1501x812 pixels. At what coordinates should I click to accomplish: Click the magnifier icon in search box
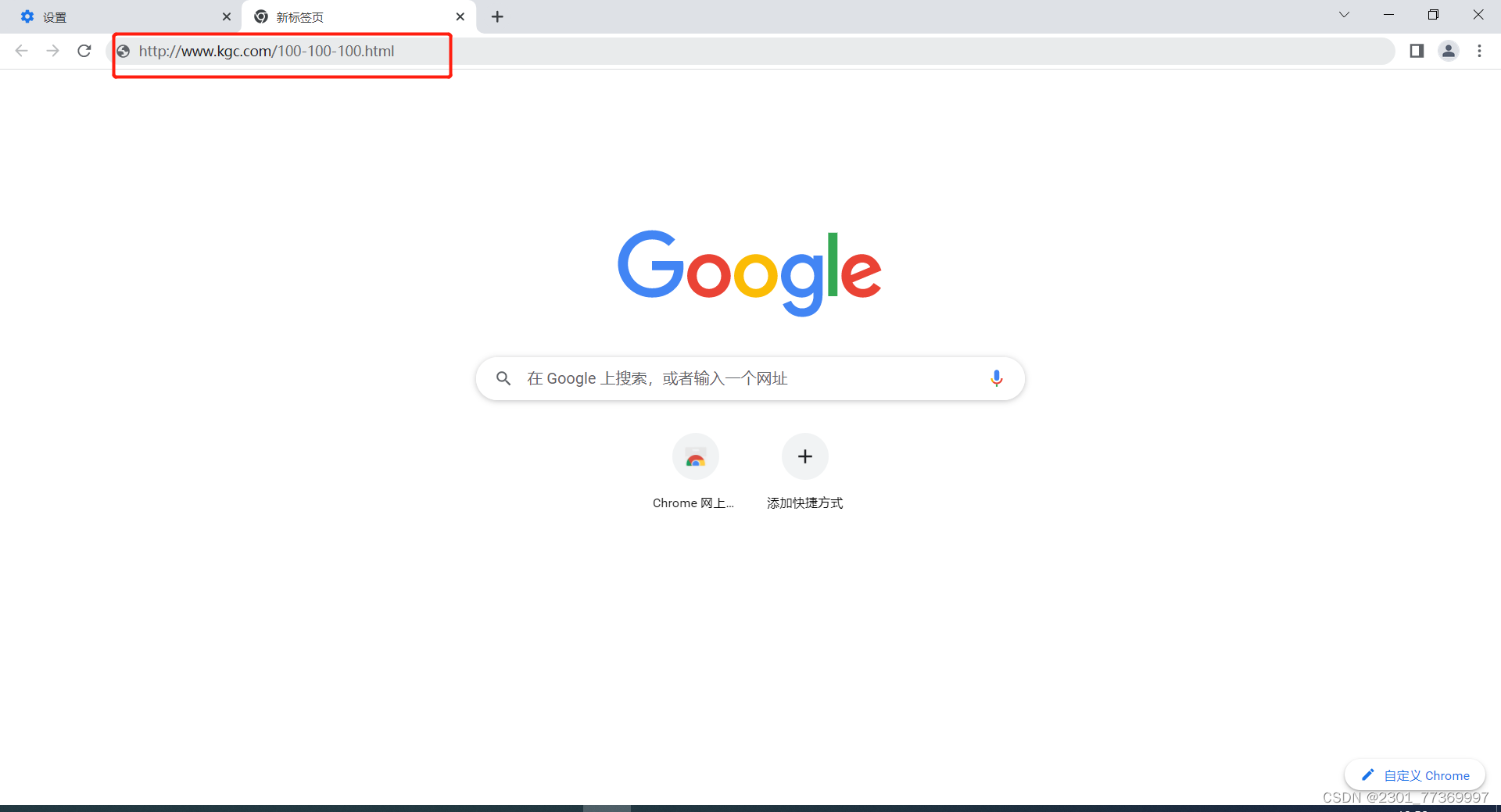(503, 378)
